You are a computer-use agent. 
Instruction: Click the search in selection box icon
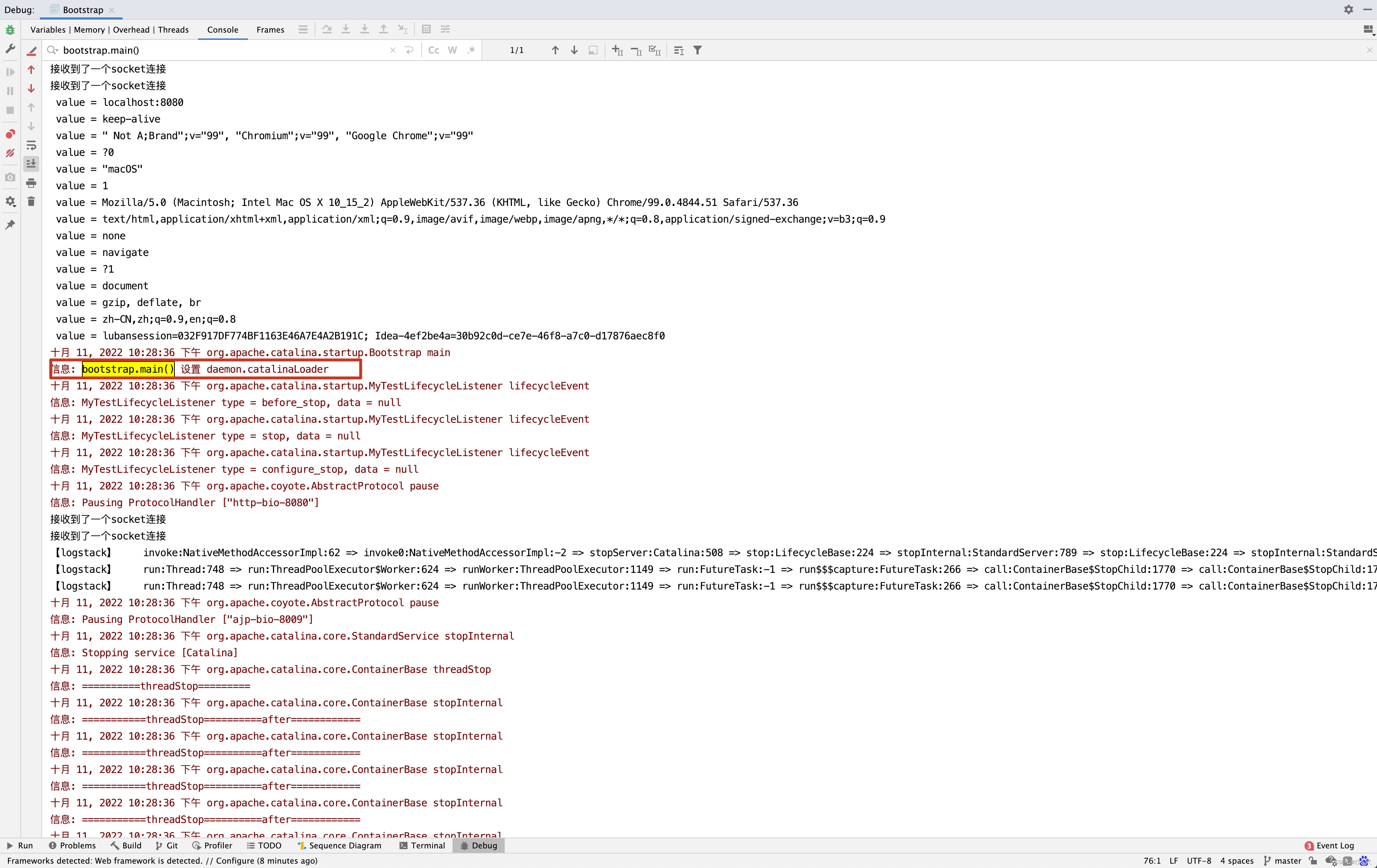(593, 50)
